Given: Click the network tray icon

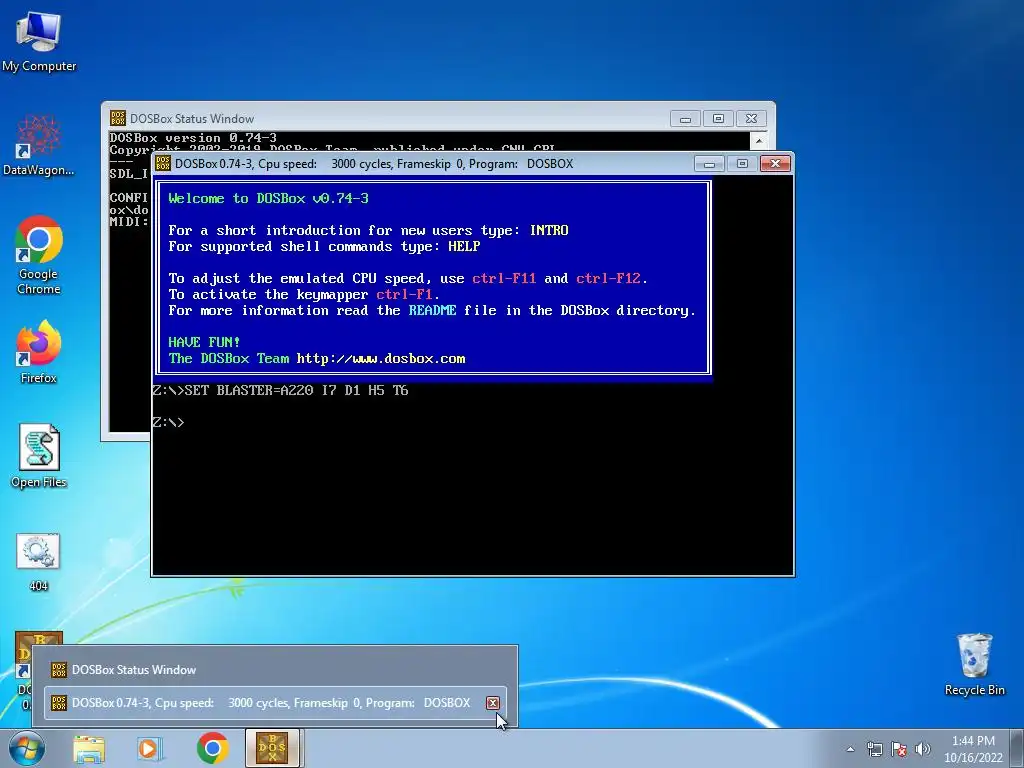Looking at the screenshot, I should 874,749.
